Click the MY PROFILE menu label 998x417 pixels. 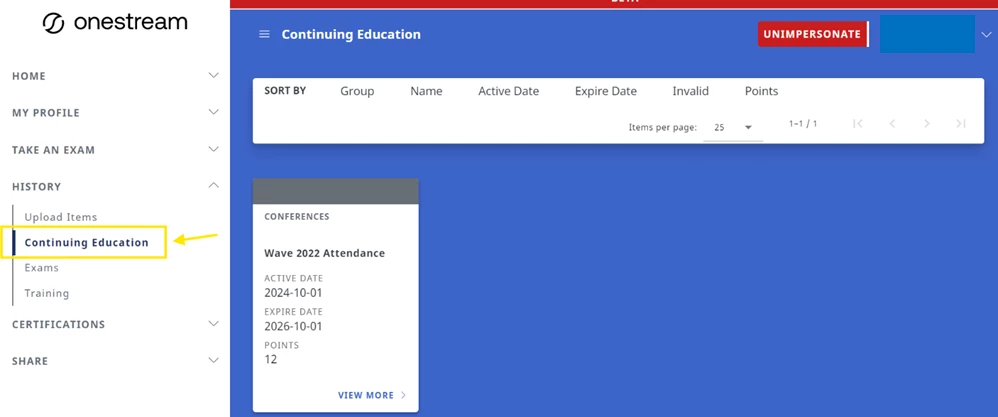(46, 113)
